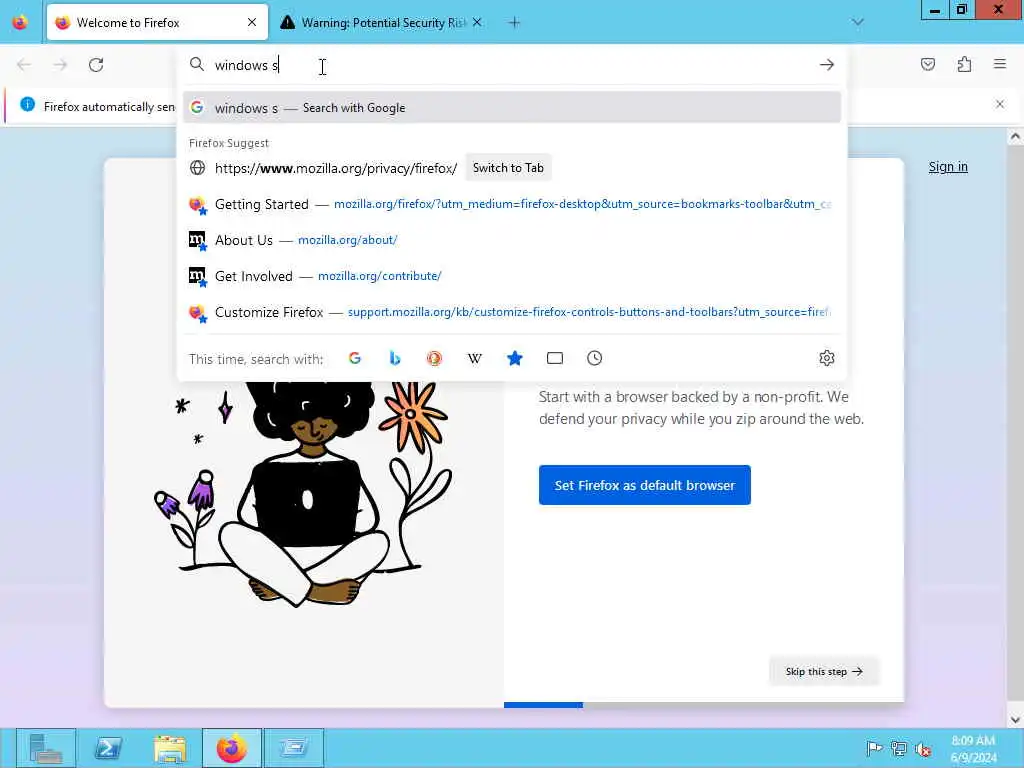Viewport: 1024px width, 768px height.
Task: Select the Customize Firefox bookmark suggestion
Action: 512,312
